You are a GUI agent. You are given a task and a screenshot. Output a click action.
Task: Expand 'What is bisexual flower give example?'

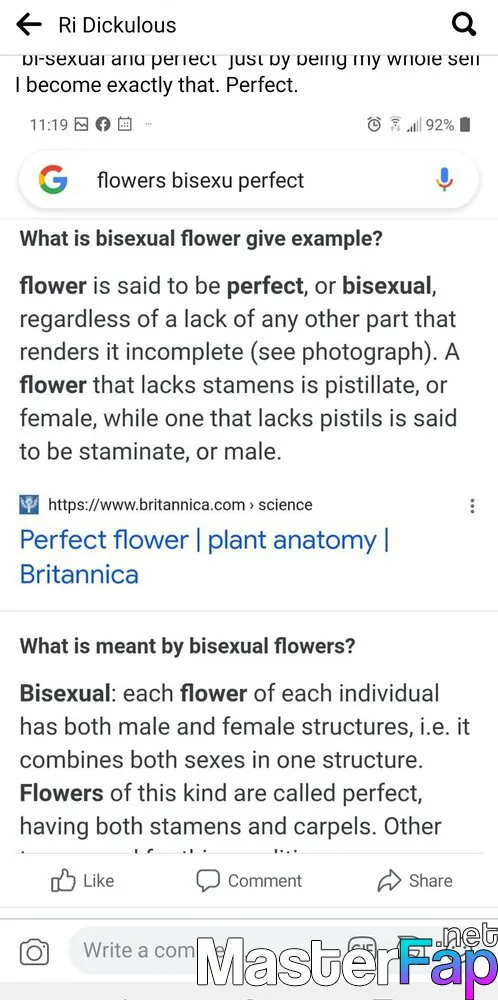(201, 239)
